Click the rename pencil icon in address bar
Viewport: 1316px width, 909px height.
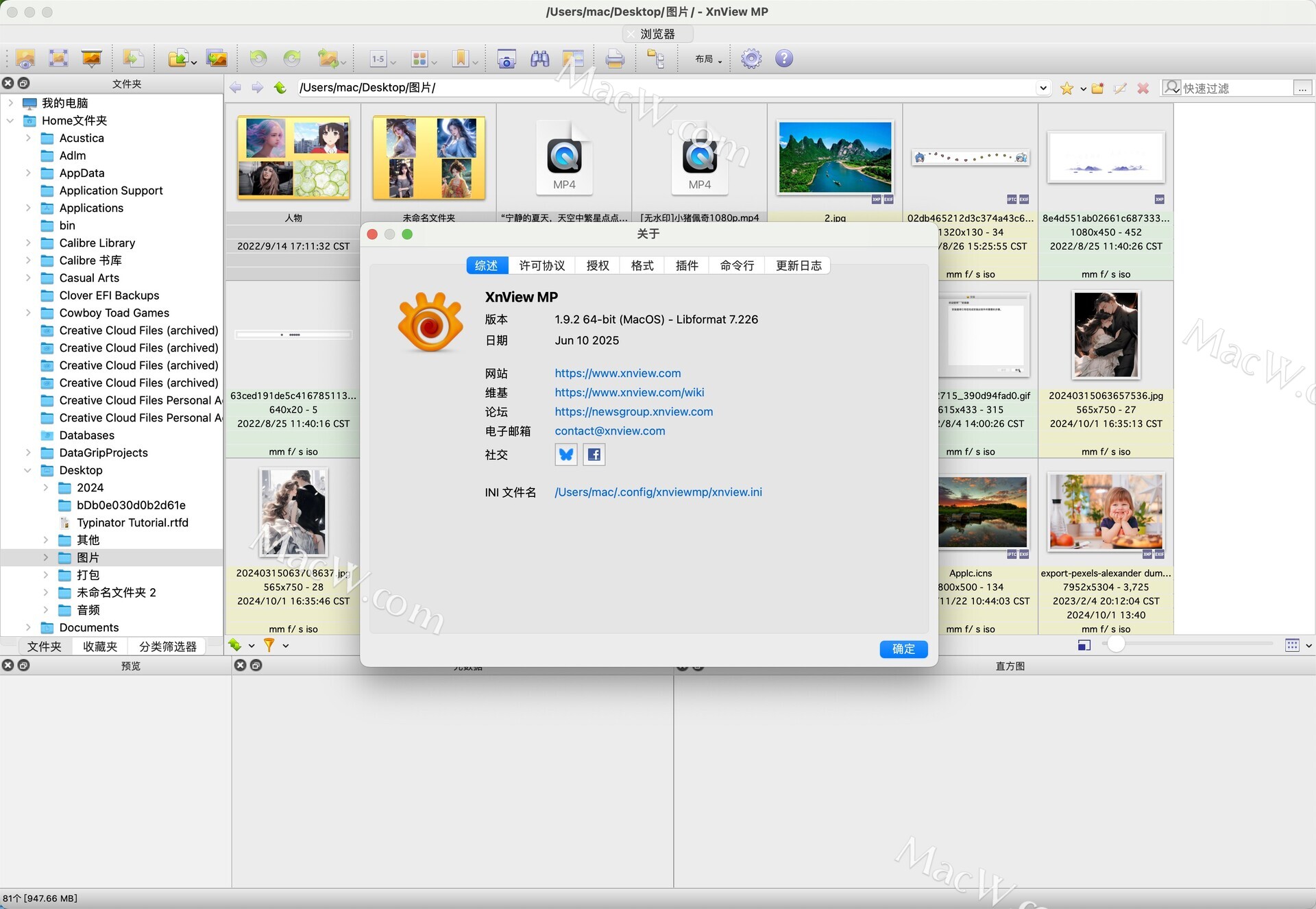coord(1120,88)
